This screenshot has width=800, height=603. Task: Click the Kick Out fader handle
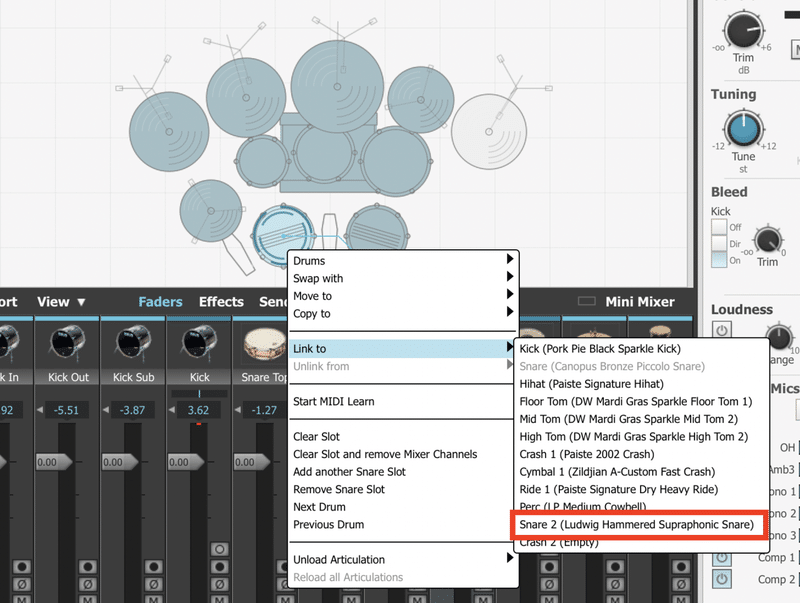(54, 462)
